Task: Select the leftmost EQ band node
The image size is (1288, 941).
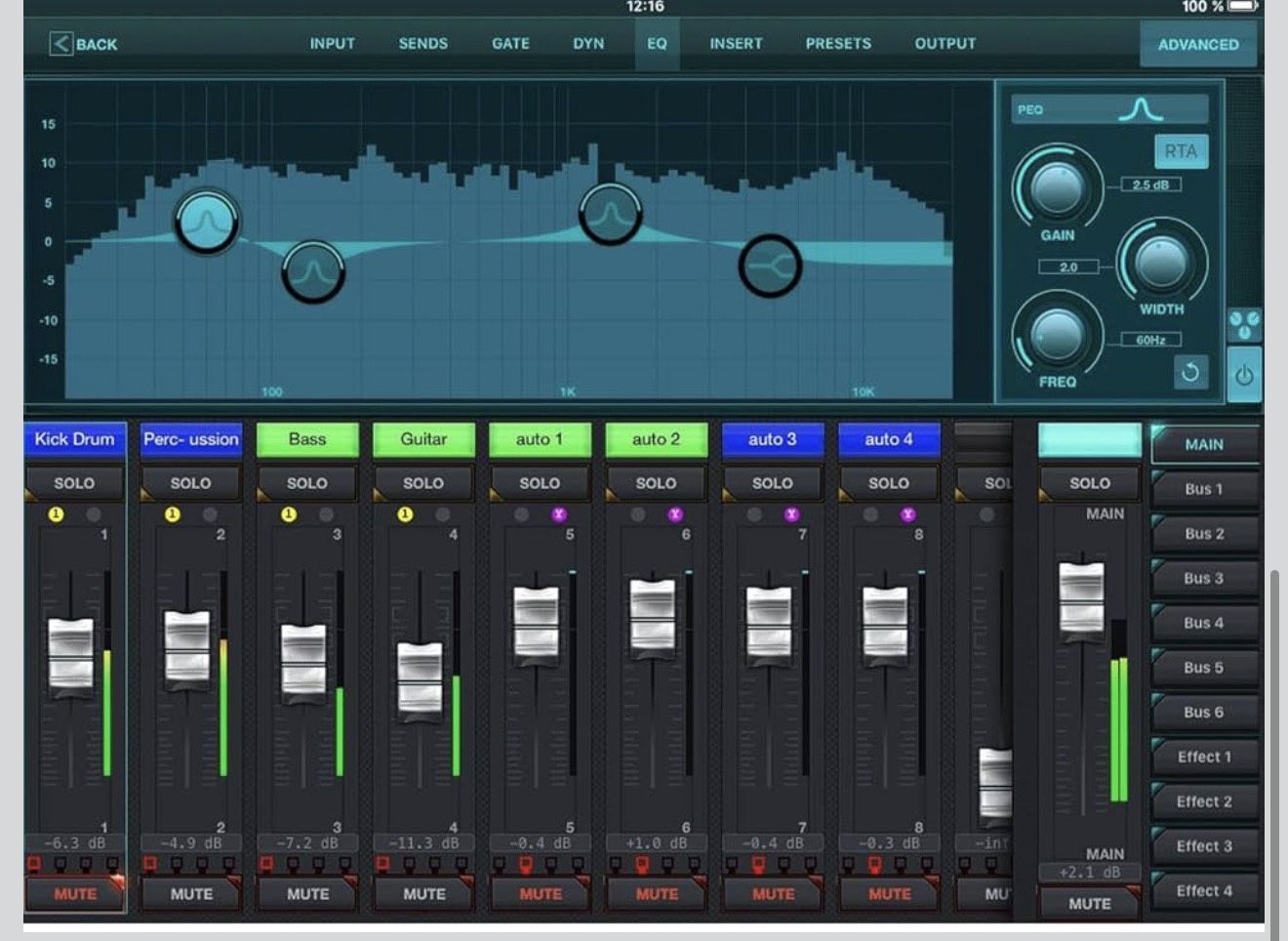Action: [x=206, y=222]
